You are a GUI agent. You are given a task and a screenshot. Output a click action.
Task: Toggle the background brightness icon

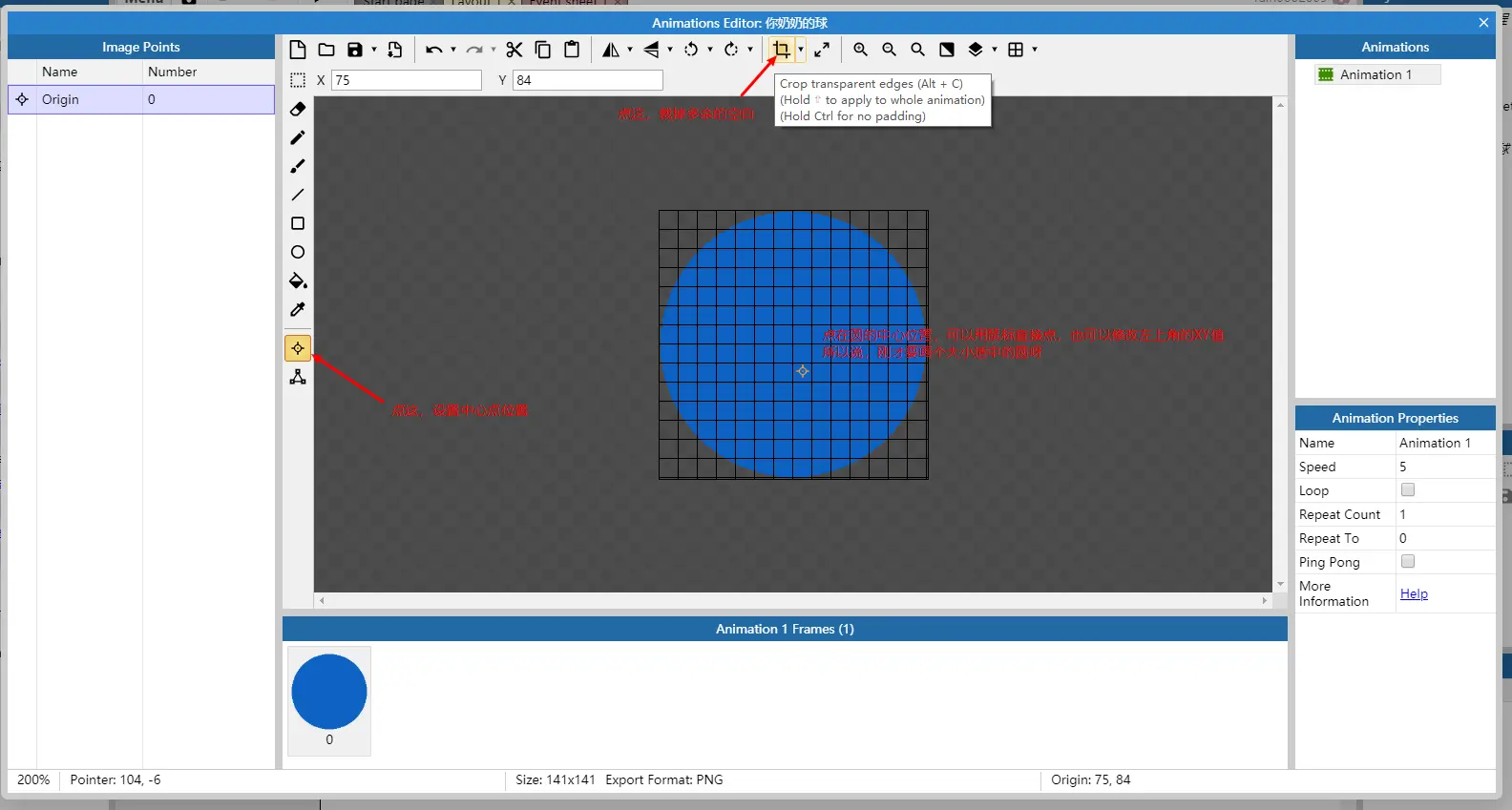947,50
